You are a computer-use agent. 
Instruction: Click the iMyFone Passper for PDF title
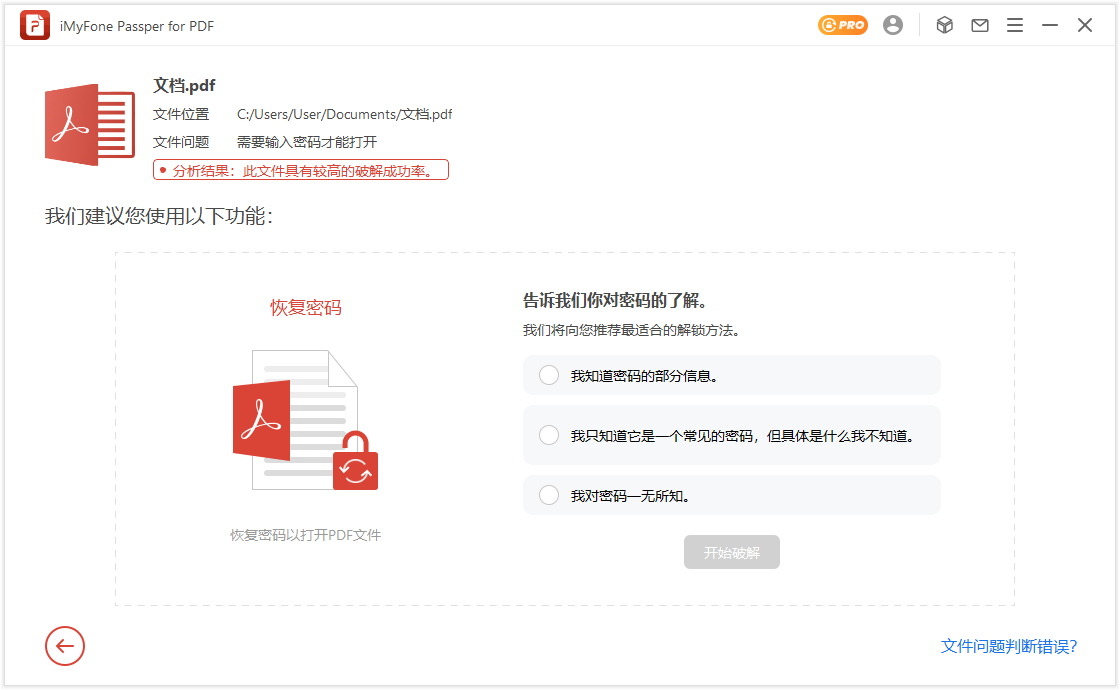tap(136, 26)
